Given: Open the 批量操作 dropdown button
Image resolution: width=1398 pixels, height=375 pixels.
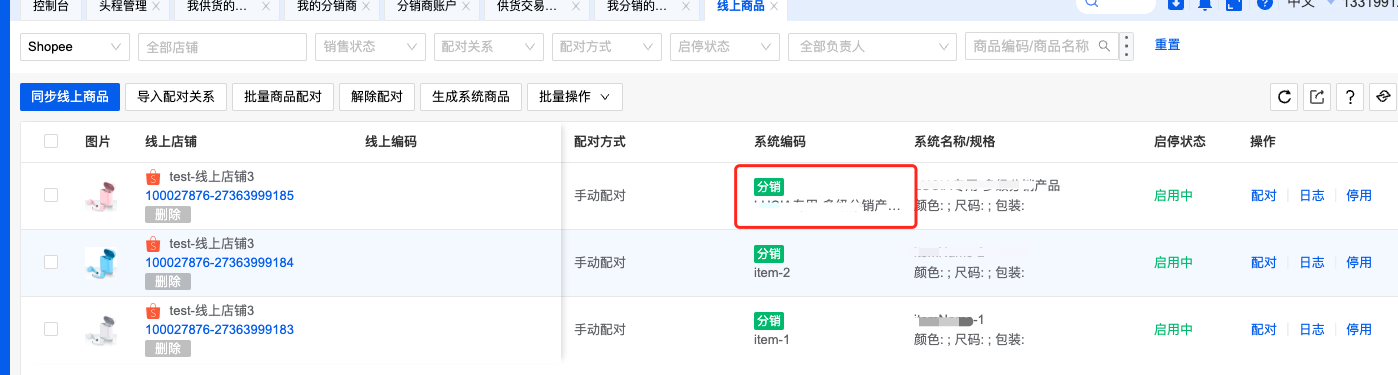Looking at the screenshot, I should (575, 97).
